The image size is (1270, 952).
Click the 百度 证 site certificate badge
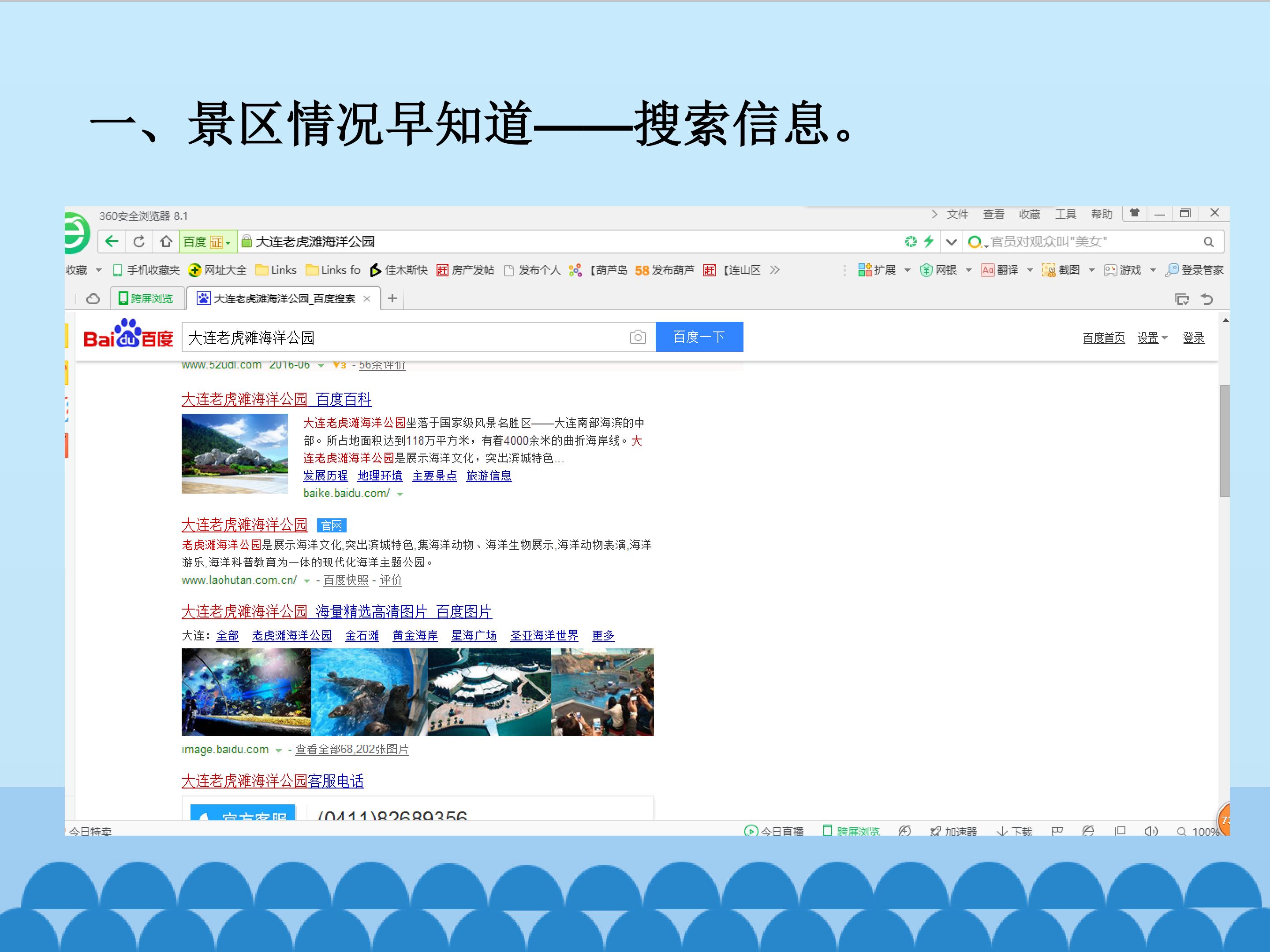(x=209, y=242)
